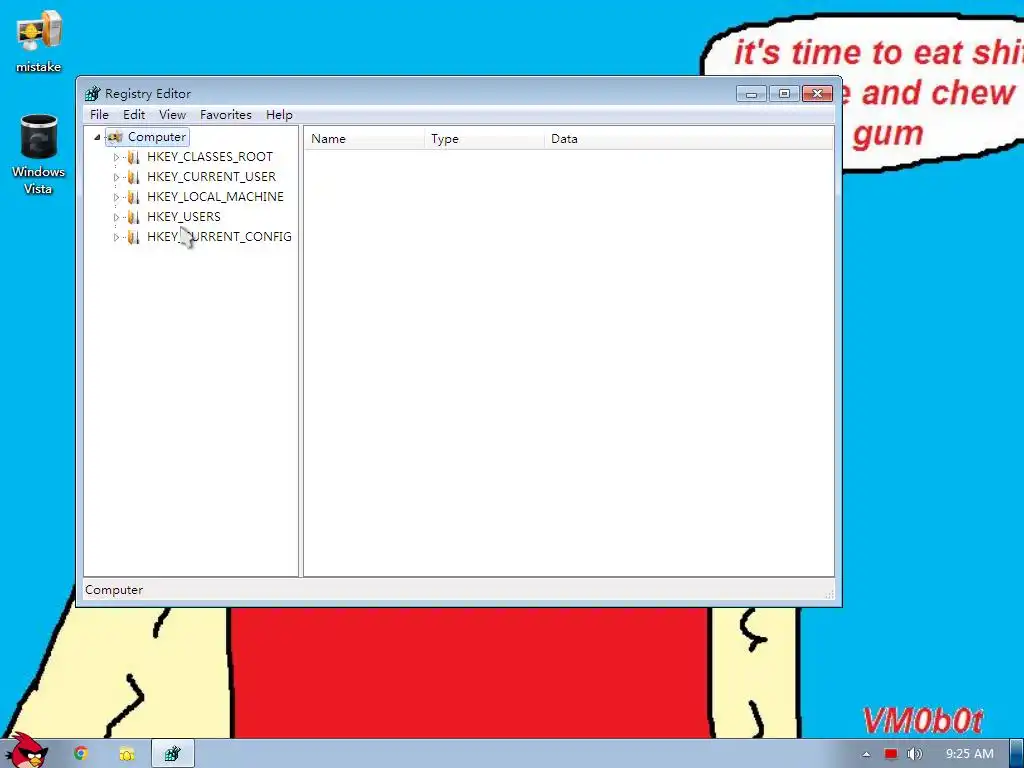Screen dimensions: 1024x768
Task: Expand the HKEY_CURRENT_USER arrow
Action: click(x=116, y=177)
